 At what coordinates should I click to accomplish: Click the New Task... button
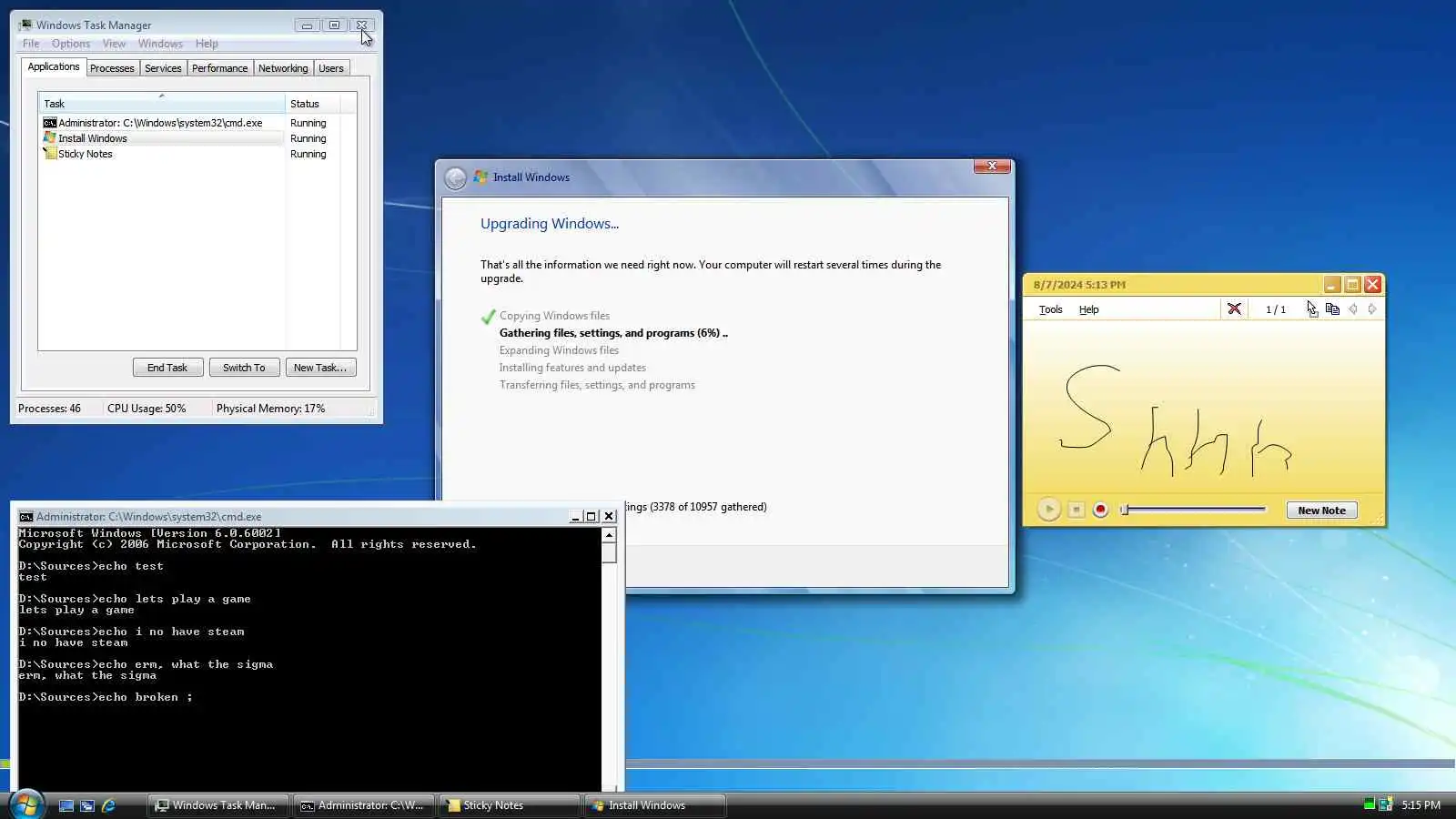click(x=320, y=368)
